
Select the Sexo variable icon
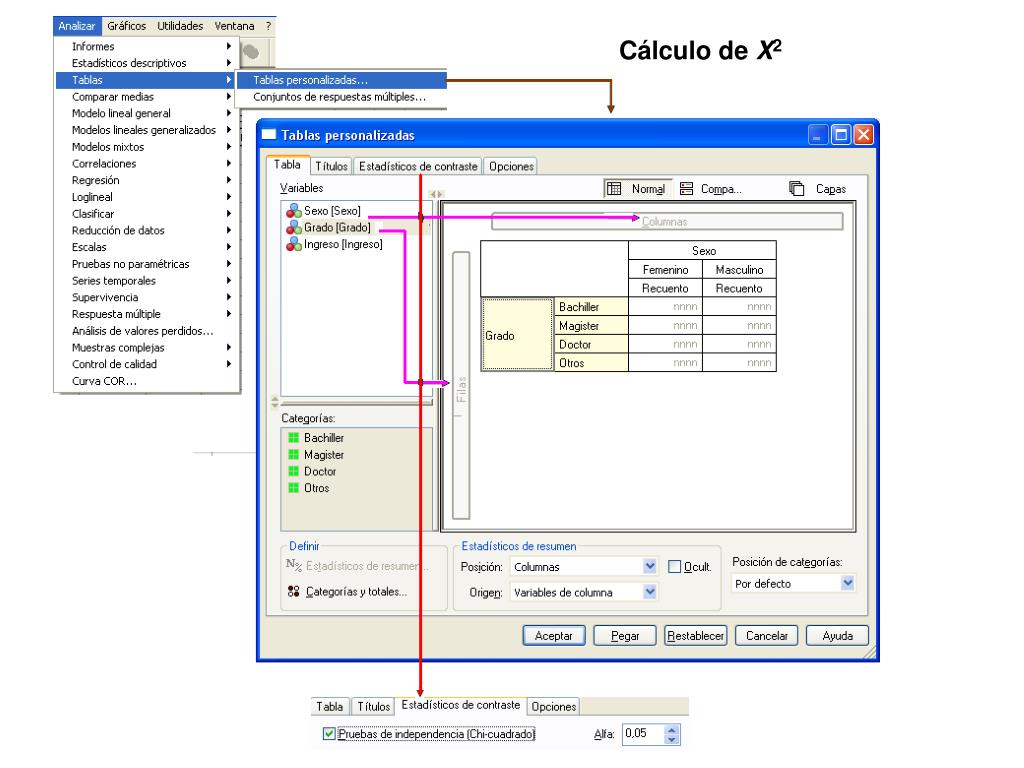pyautogui.click(x=293, y=211)
